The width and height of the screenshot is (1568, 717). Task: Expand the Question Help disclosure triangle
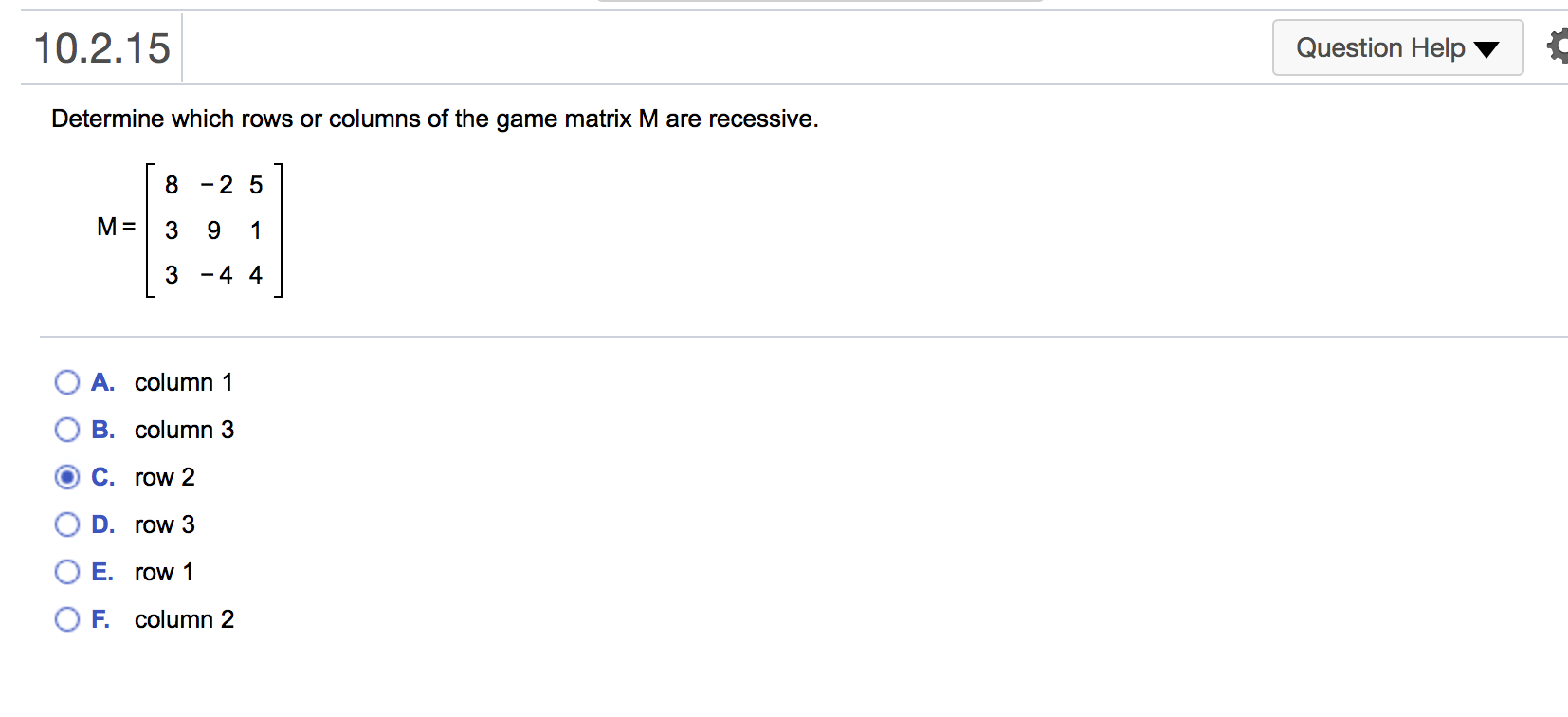[x=1486, y=48]
